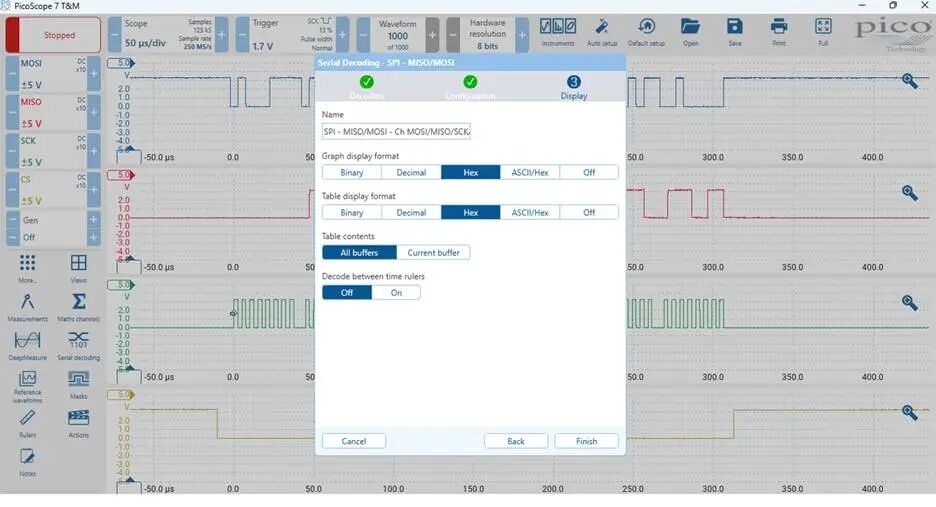This screenshot has width=936, height=507.
Task: Turn Graph display format Off
Action: click(589, 172)
